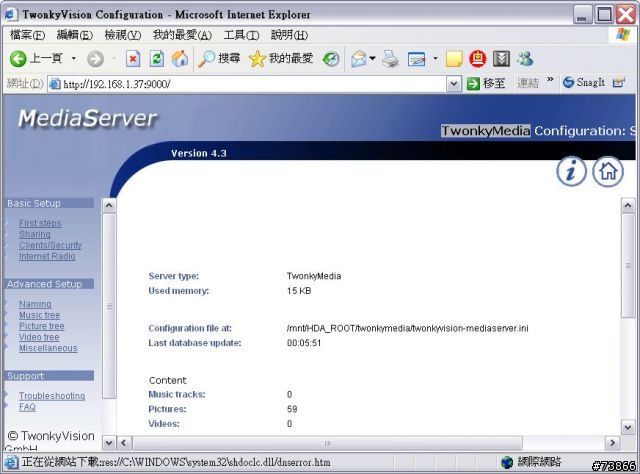Click the main vertical scrollbar thumb
The image size is (640, 474).
click(628, 265)
